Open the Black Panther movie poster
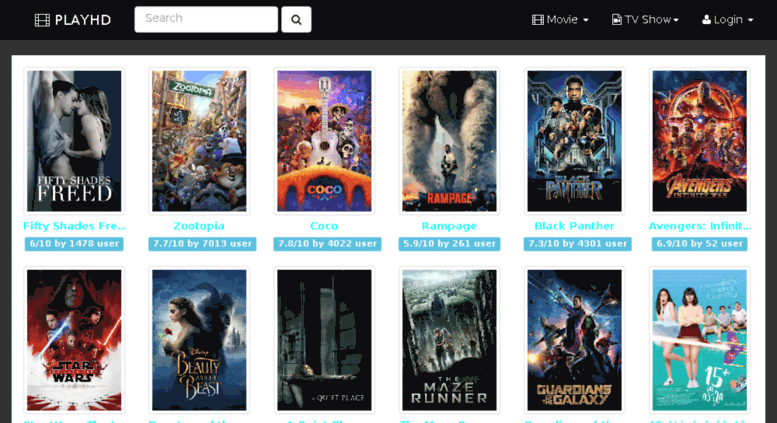 click(574, 141)
